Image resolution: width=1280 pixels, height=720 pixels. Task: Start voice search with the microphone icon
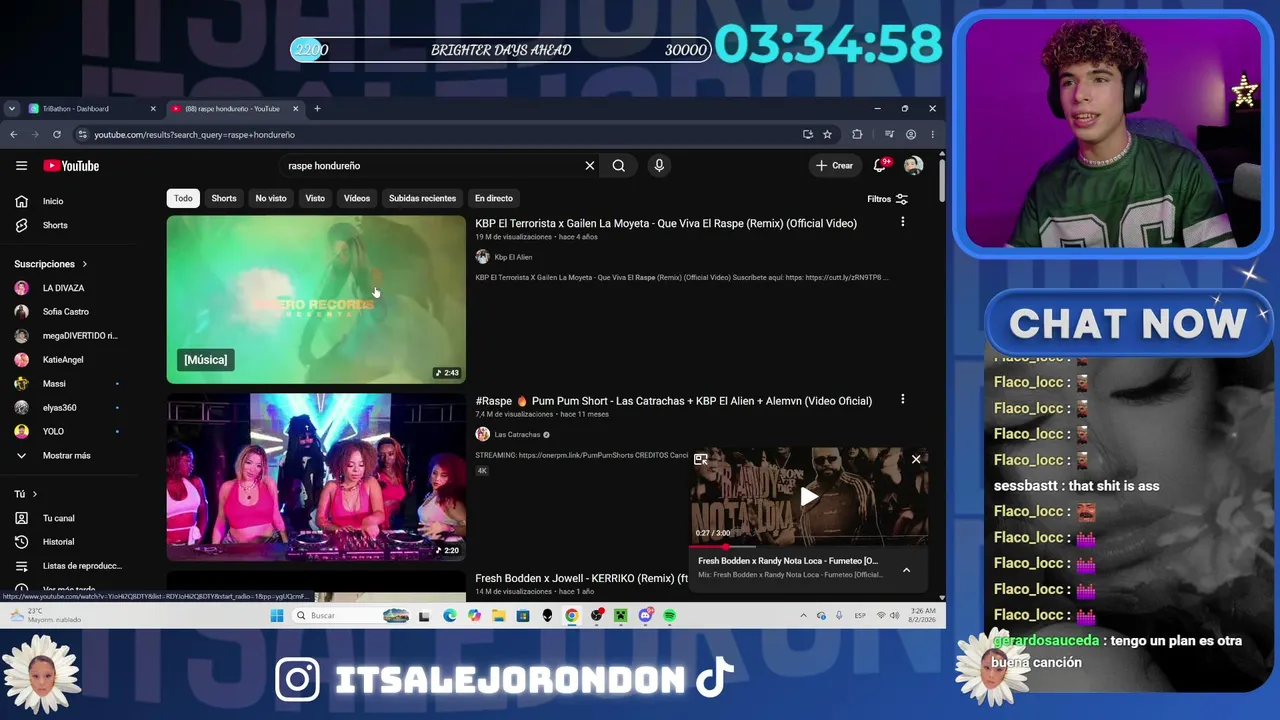coord(659,166)
